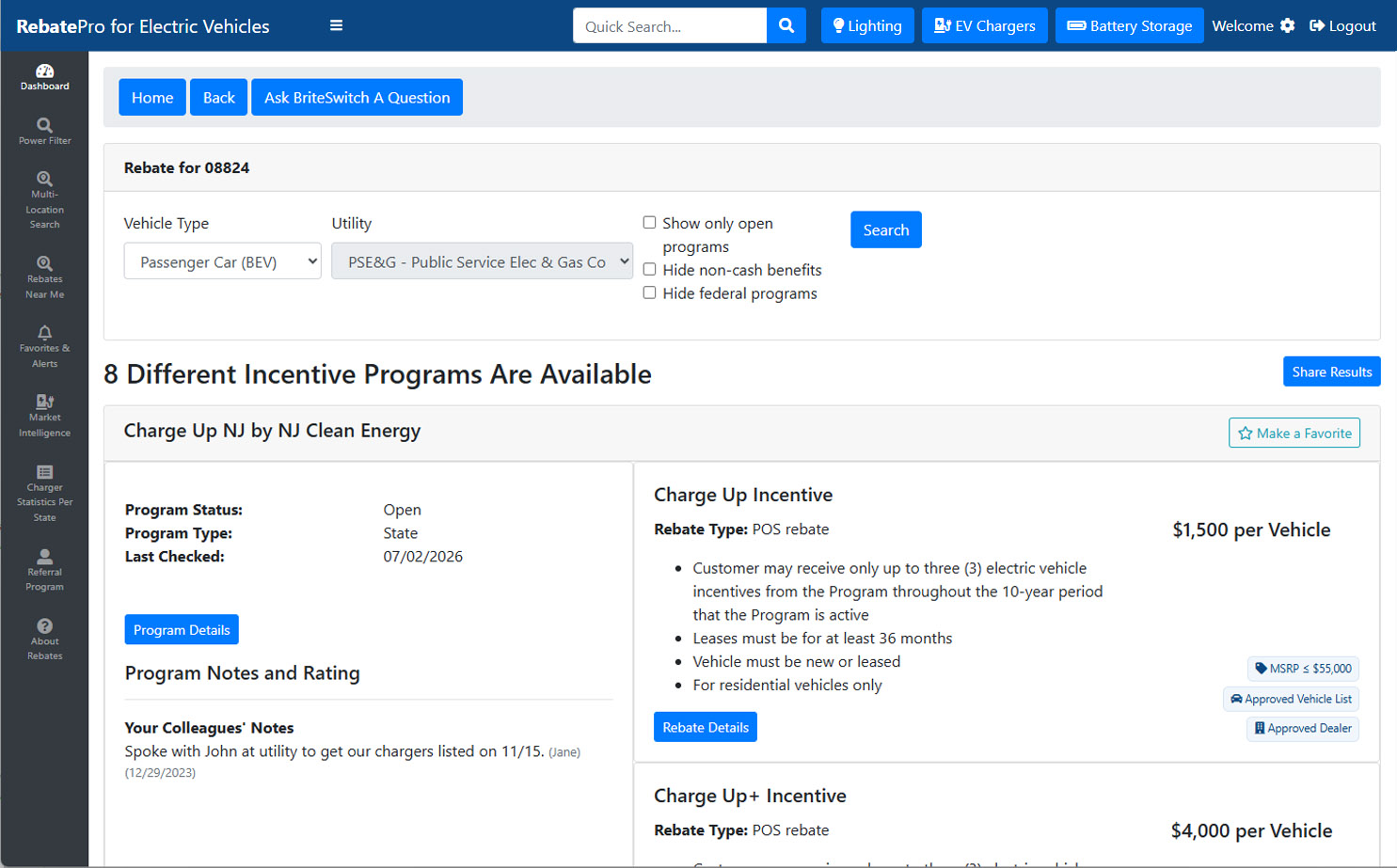1397x868 pixels.
Task: Click the Quick Search magnifier button
Action: (x=786, y=25)
